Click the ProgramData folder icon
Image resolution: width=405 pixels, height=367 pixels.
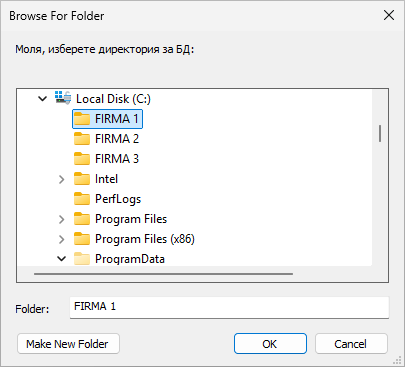[82, 259]
